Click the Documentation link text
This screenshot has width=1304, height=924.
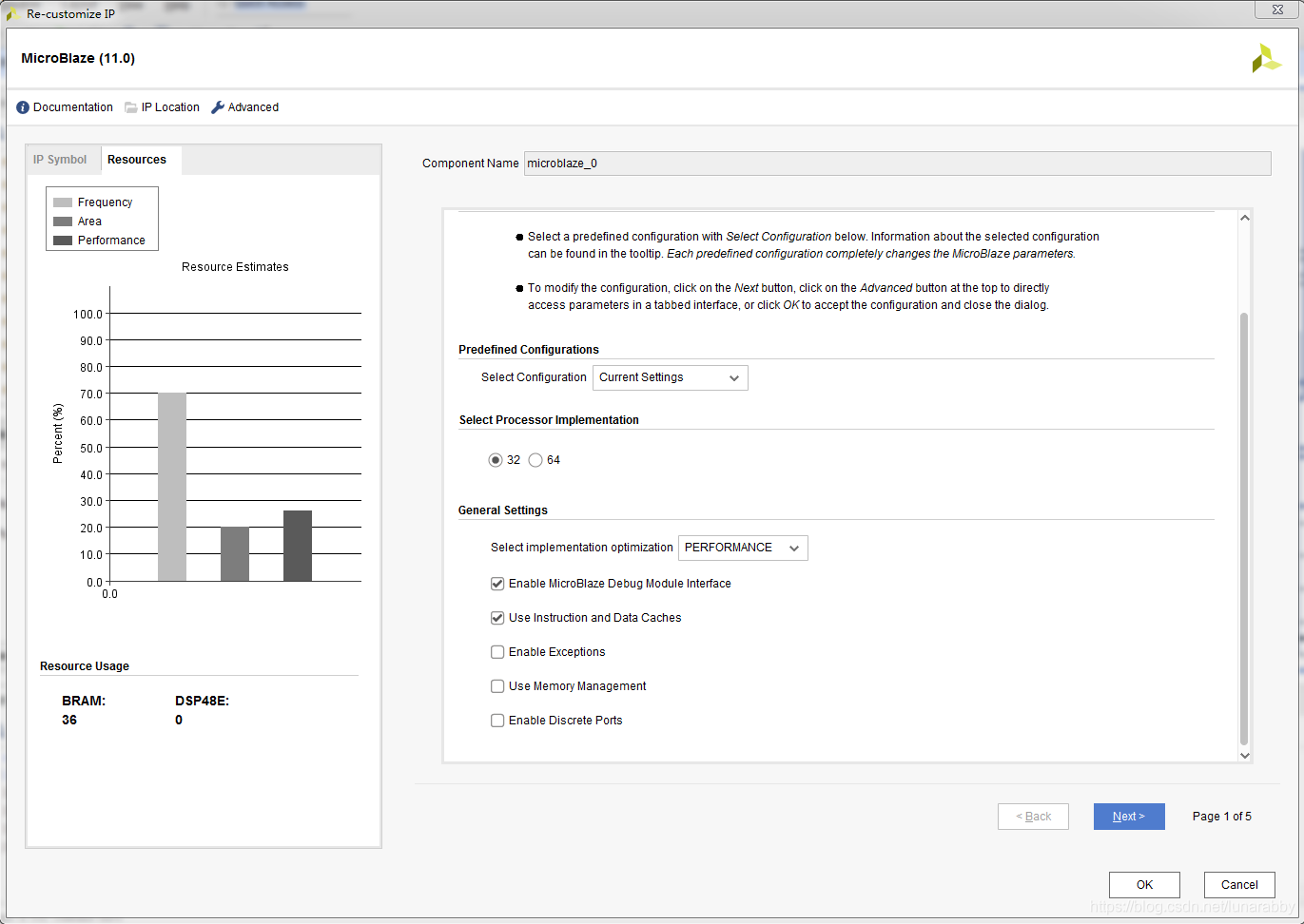(73, 107)
